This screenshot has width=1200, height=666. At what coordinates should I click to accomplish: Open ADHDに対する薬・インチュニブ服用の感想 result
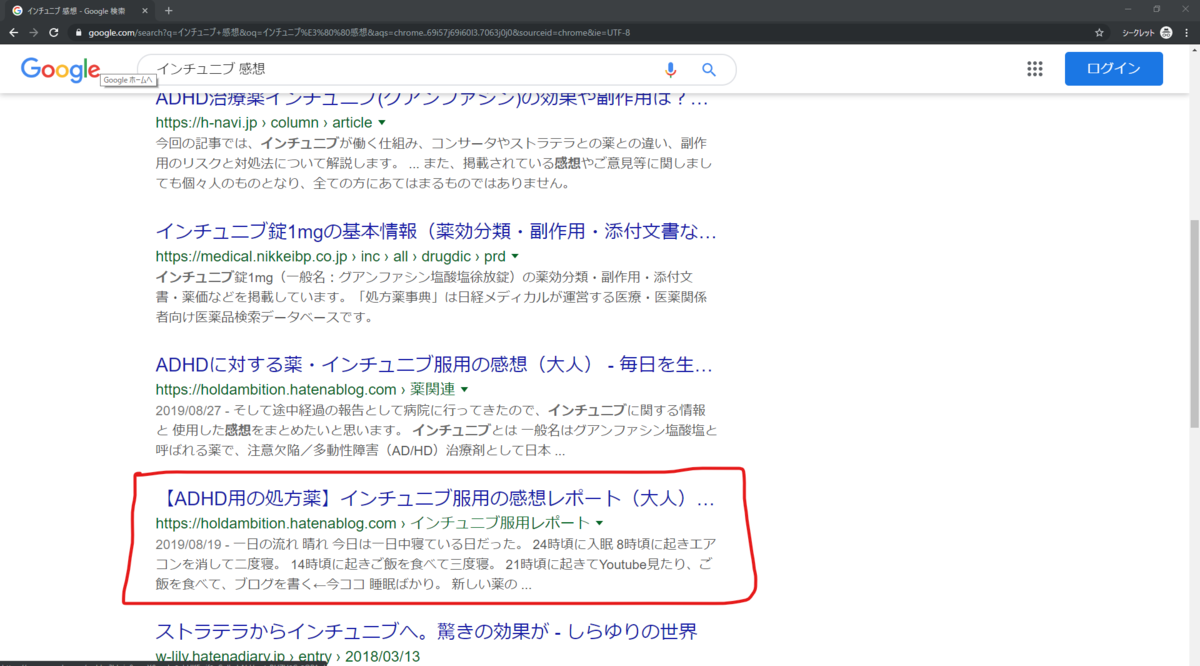tap(434, 365)
